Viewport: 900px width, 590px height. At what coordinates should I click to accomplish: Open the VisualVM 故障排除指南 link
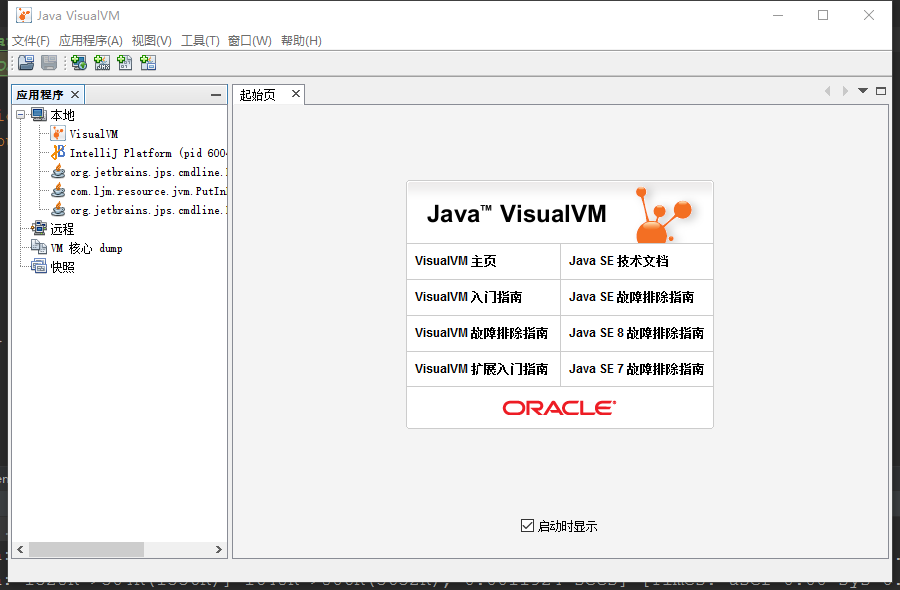[x=483, y=333]
